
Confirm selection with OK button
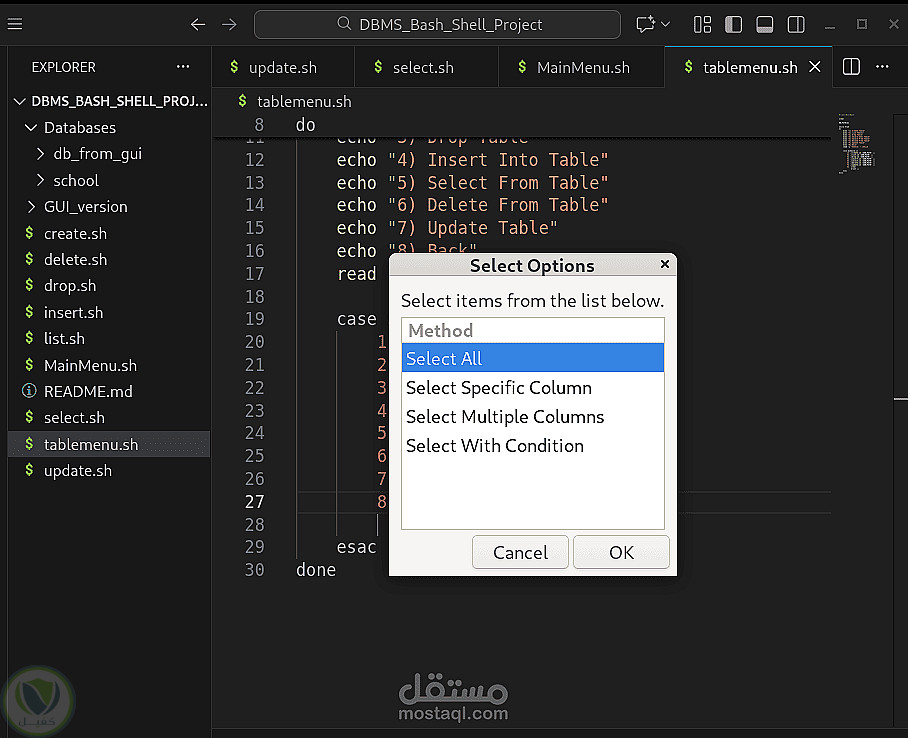click(621, 553)
